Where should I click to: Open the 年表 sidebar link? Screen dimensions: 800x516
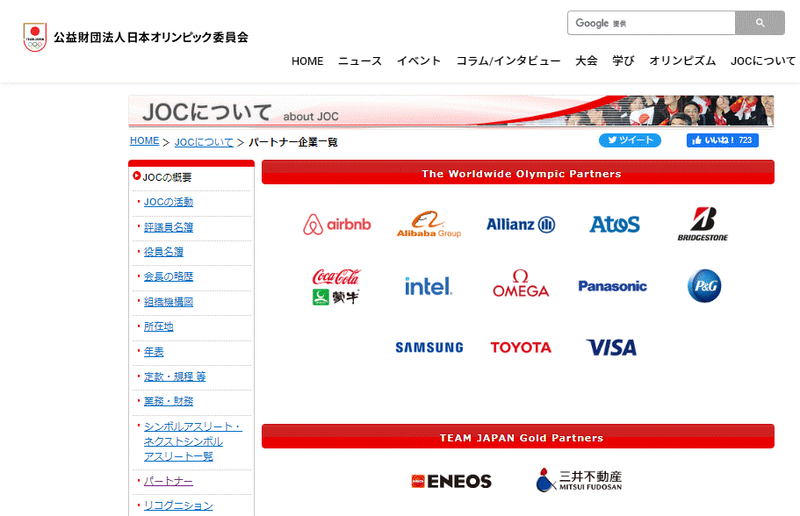(154, 352)
